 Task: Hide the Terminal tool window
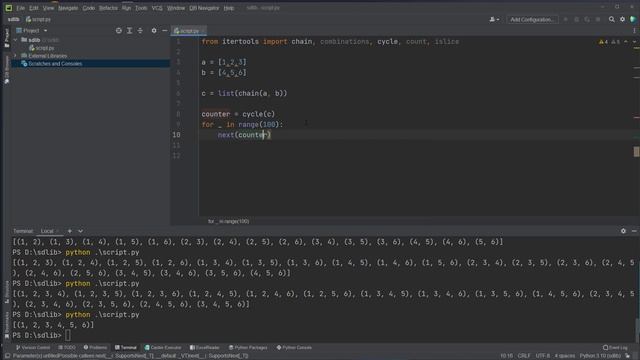pyautogui.click(x=634, y=231)
